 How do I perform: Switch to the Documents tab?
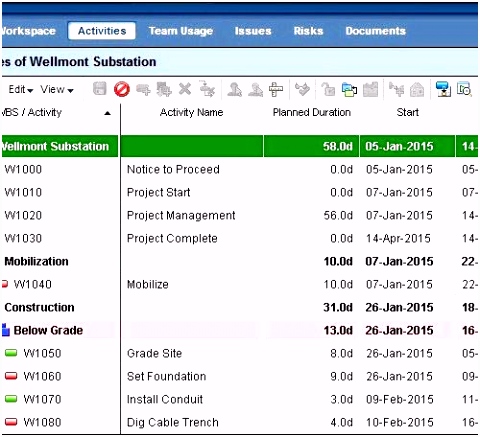coord(376,31)
